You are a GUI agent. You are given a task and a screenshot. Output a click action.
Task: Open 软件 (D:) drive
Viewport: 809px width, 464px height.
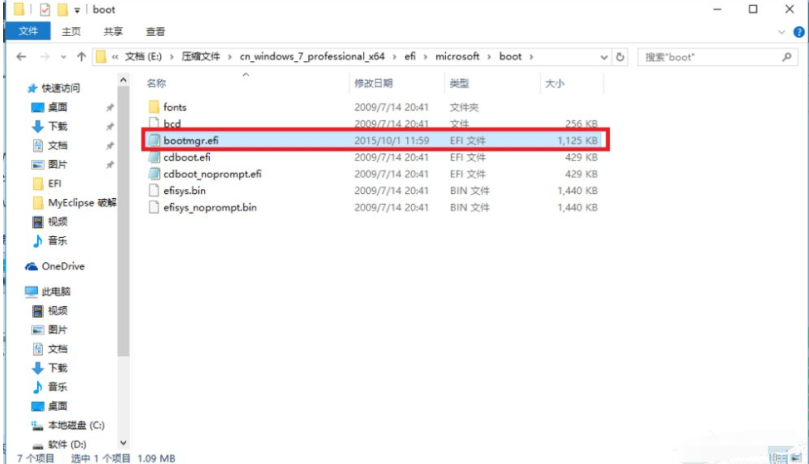click(67, 444)
